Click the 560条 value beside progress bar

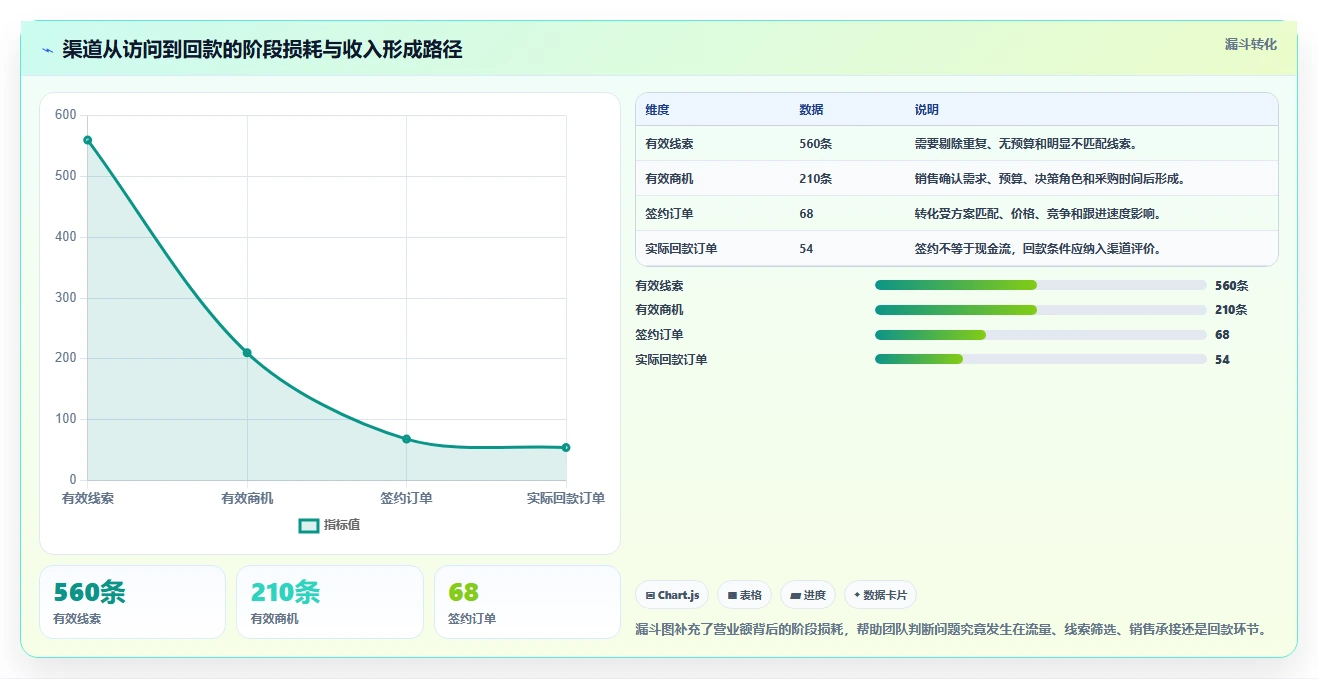(1232, 286)
